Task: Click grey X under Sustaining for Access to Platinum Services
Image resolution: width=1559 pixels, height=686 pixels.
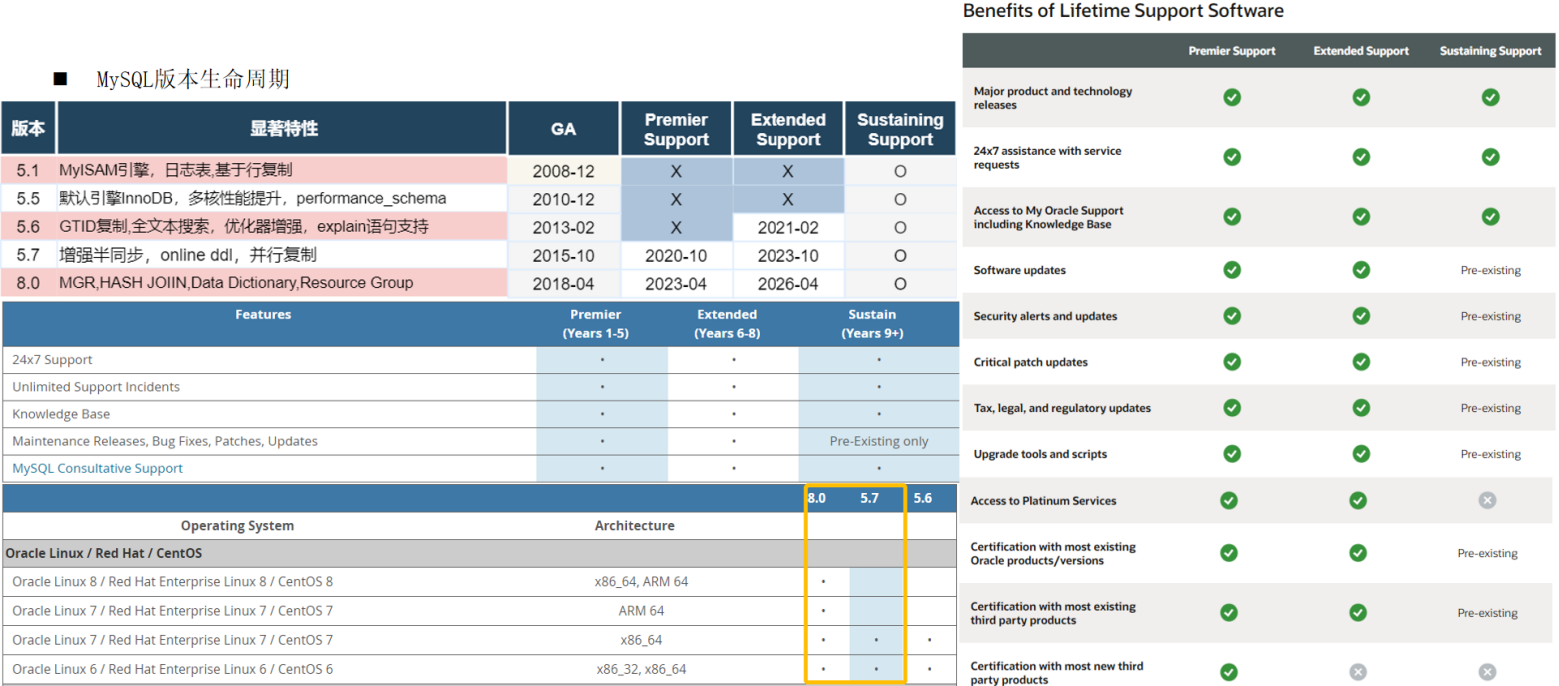Action: (1487, 500)
